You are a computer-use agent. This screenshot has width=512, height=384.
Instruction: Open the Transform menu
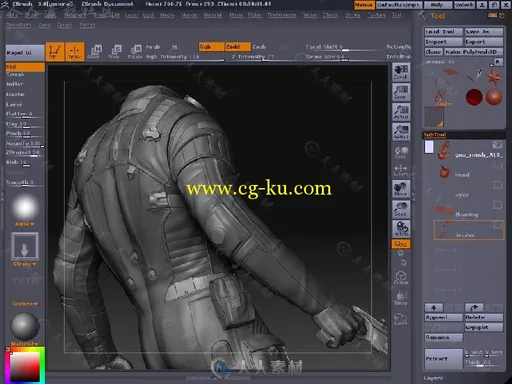point(18,25)
